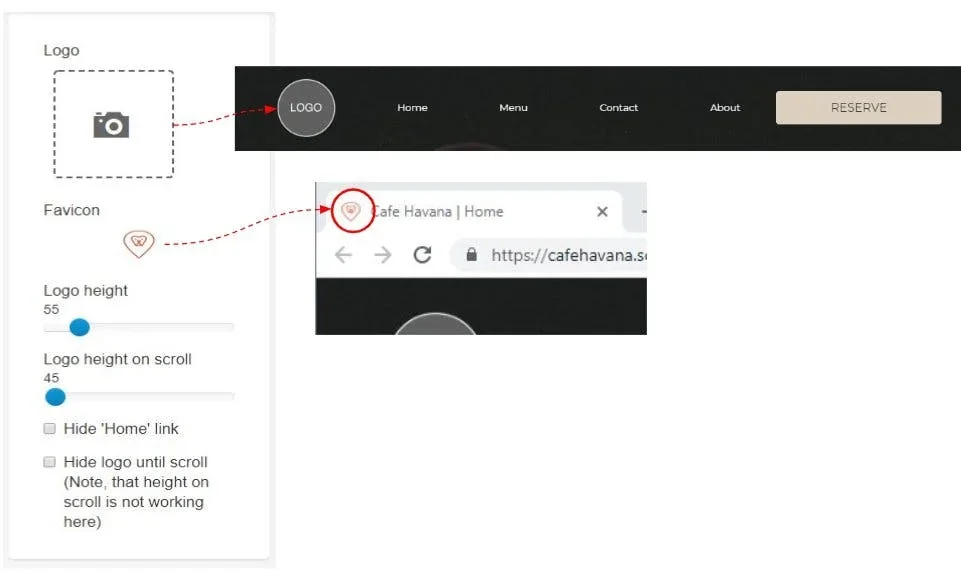Click the Logo height slider handle
The image size is (961, 573).
[80, 327]
